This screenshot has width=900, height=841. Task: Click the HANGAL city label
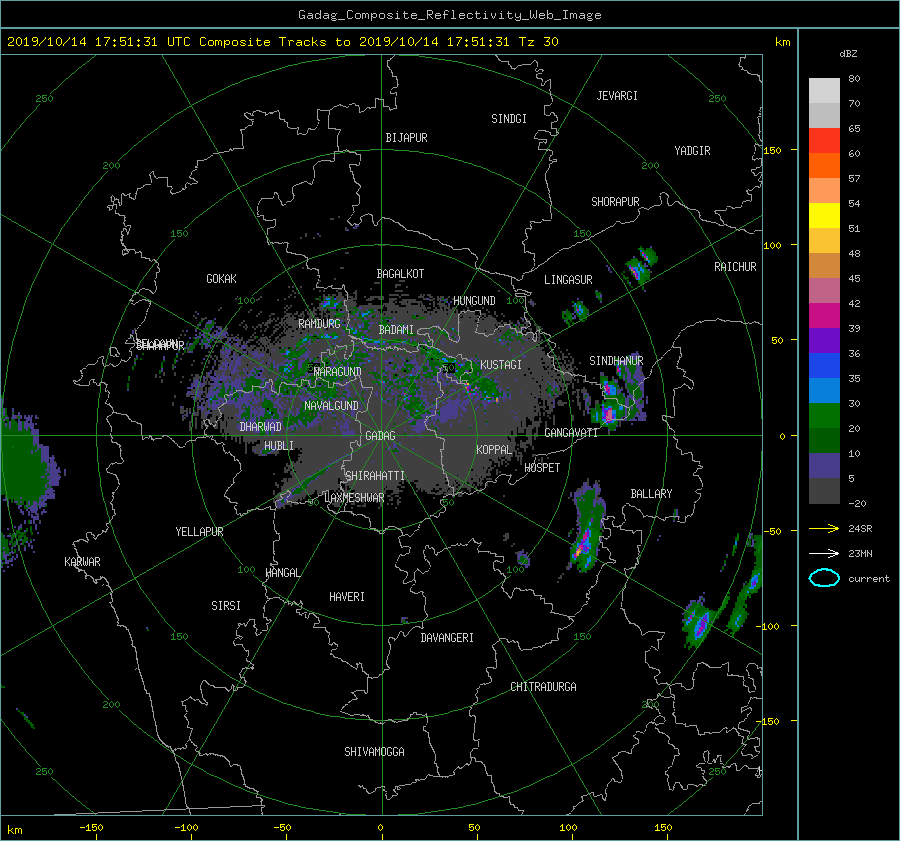[x=283, y=573]
